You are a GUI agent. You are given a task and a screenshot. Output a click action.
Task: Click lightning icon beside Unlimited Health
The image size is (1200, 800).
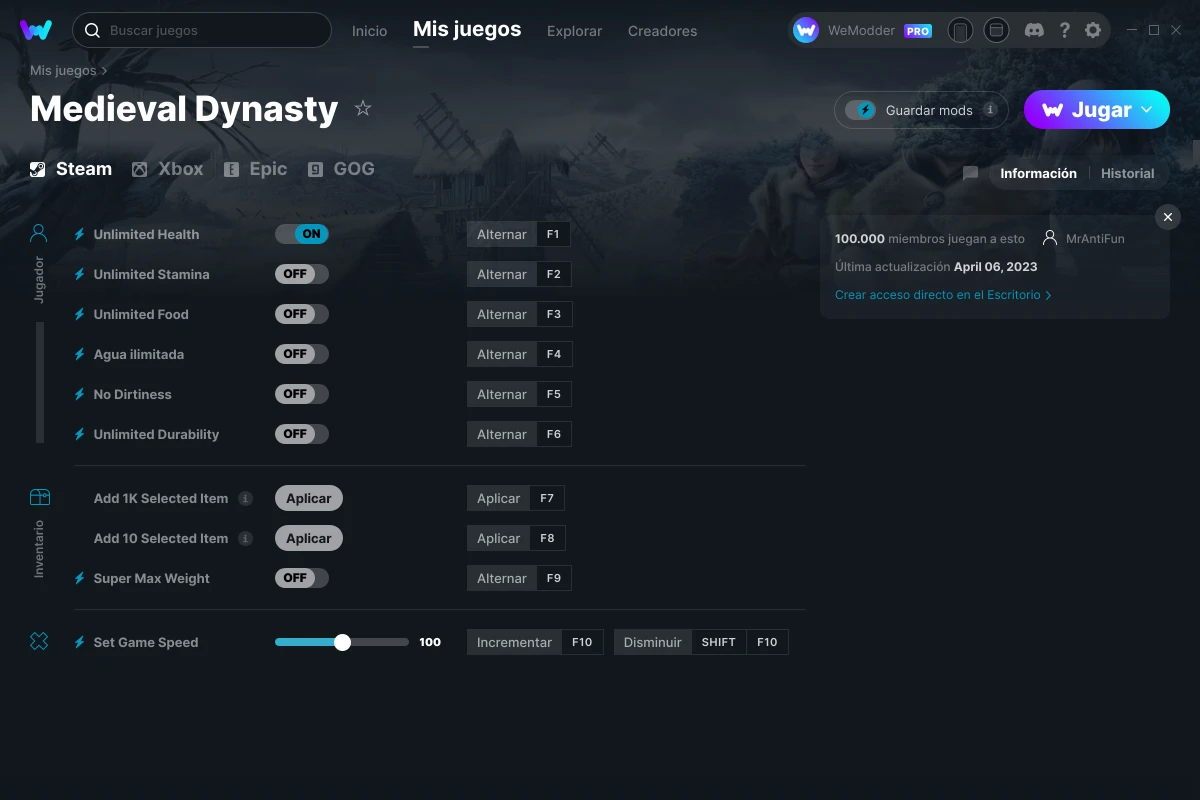click(x=80, y=234)
